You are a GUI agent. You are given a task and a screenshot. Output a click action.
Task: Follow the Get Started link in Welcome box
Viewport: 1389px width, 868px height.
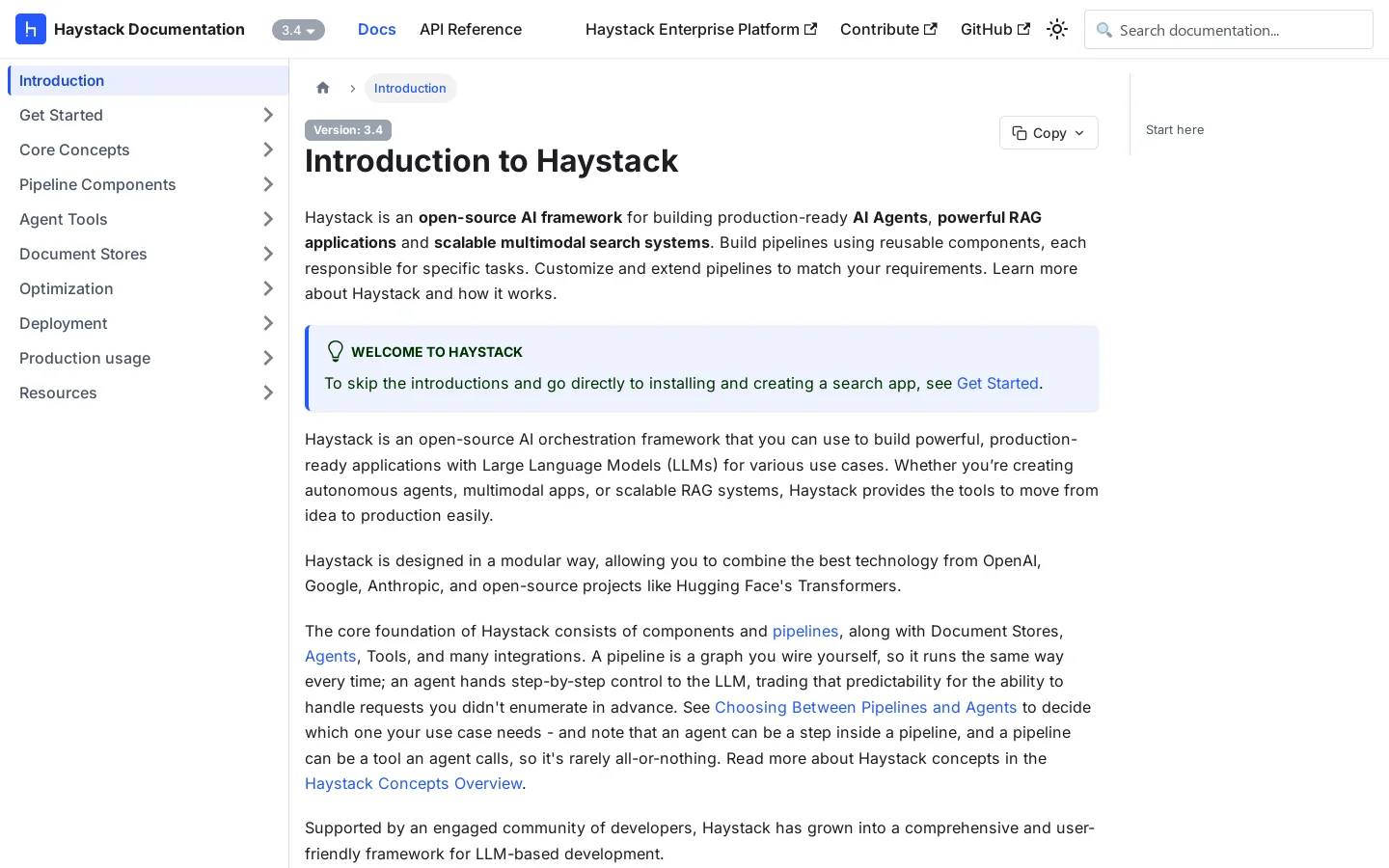[997, 383]
